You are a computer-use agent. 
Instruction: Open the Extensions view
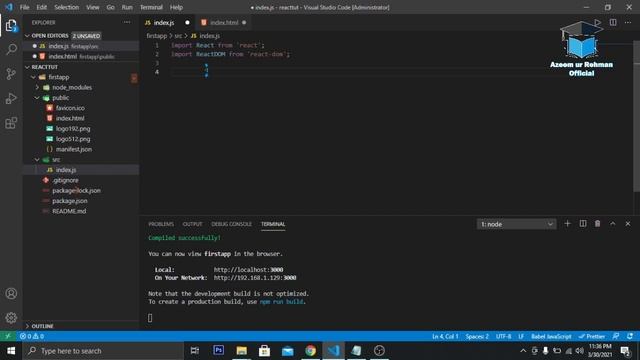point(11,123)
